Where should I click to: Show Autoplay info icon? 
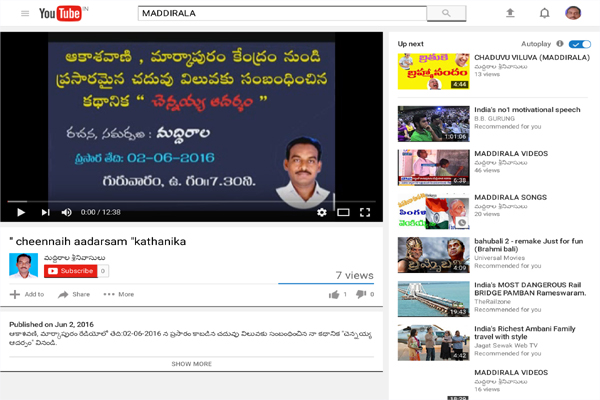(560, 44)
